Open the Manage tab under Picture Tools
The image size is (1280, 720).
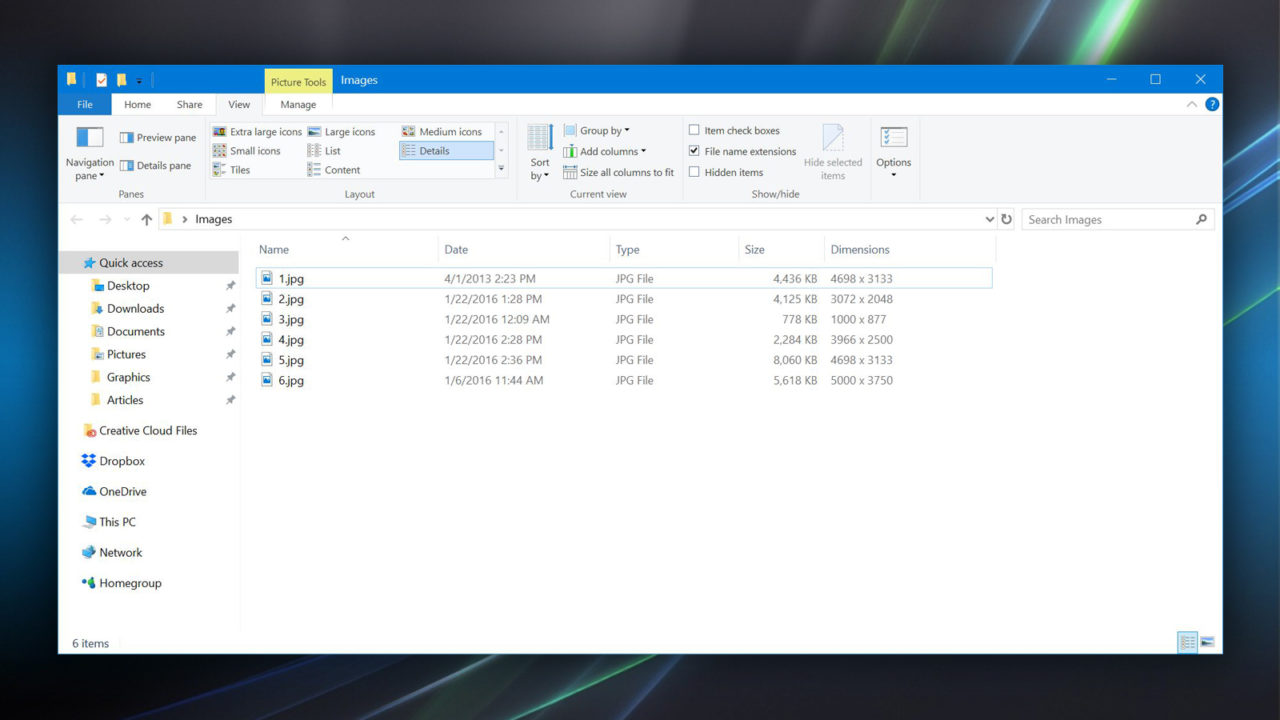[297, 104]
